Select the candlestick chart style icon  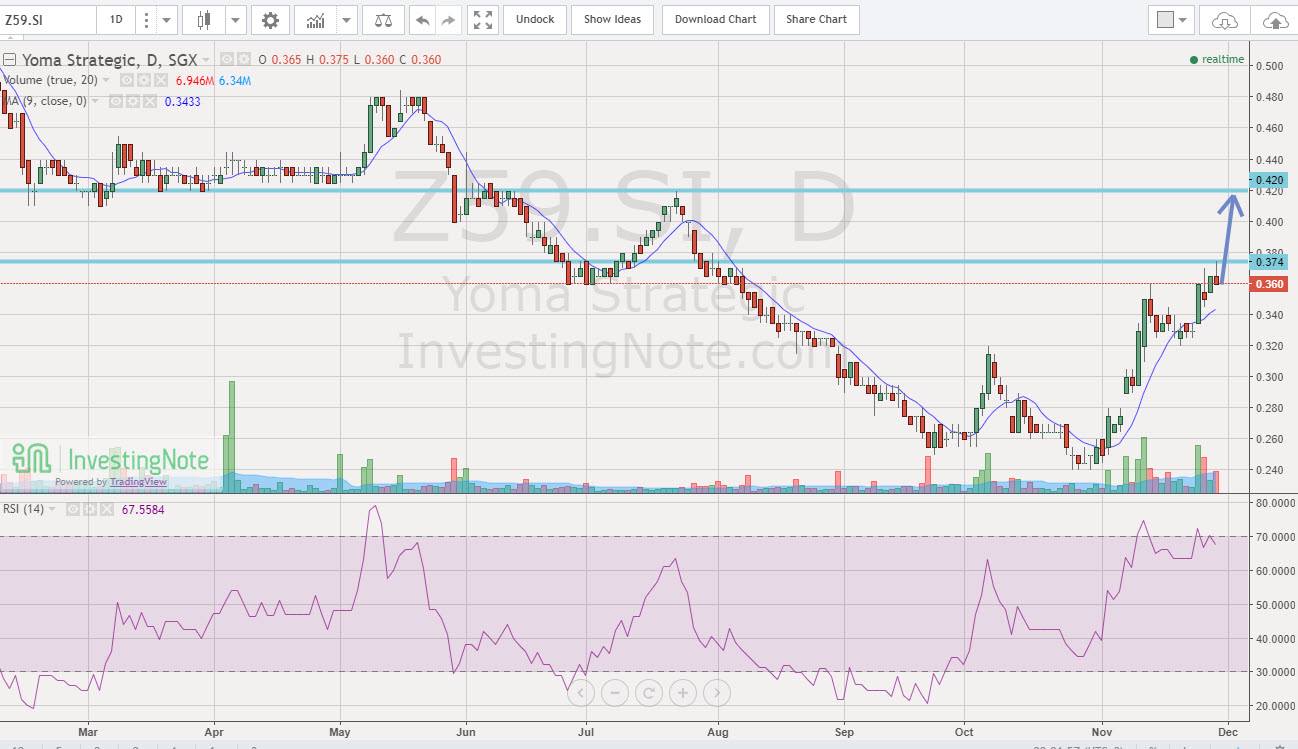(x=206, y=19)
